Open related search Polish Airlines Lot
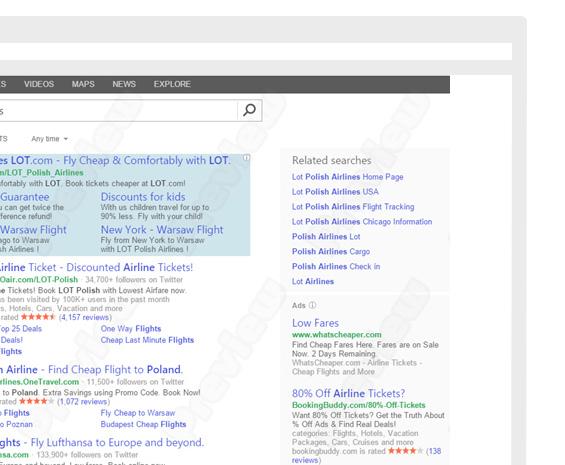 [x=326, y=236]
